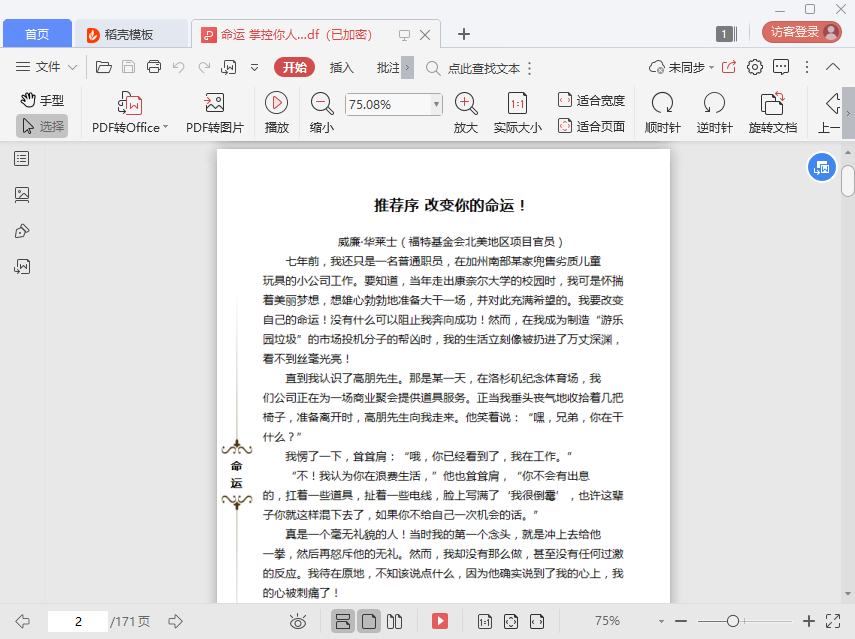Go to previous page arrow in status bar

point(22,621)
